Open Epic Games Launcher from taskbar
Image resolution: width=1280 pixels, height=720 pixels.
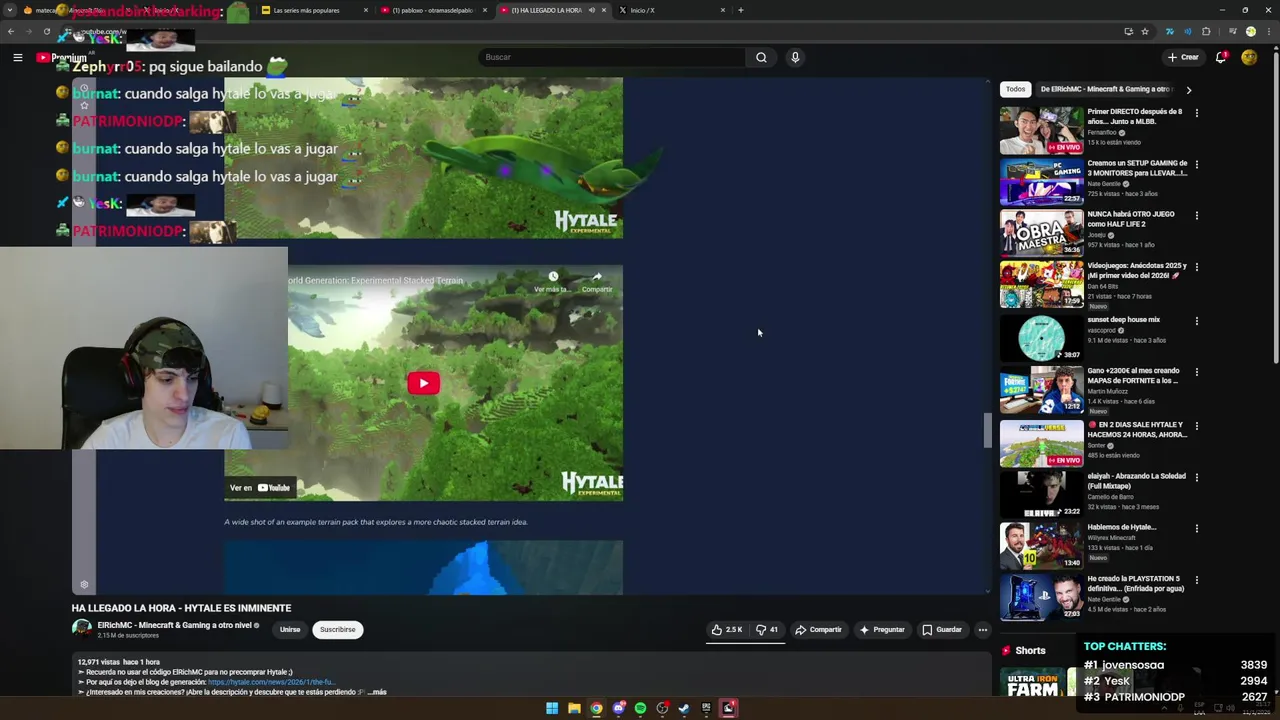pyautogui.click(x=706, y=708)
